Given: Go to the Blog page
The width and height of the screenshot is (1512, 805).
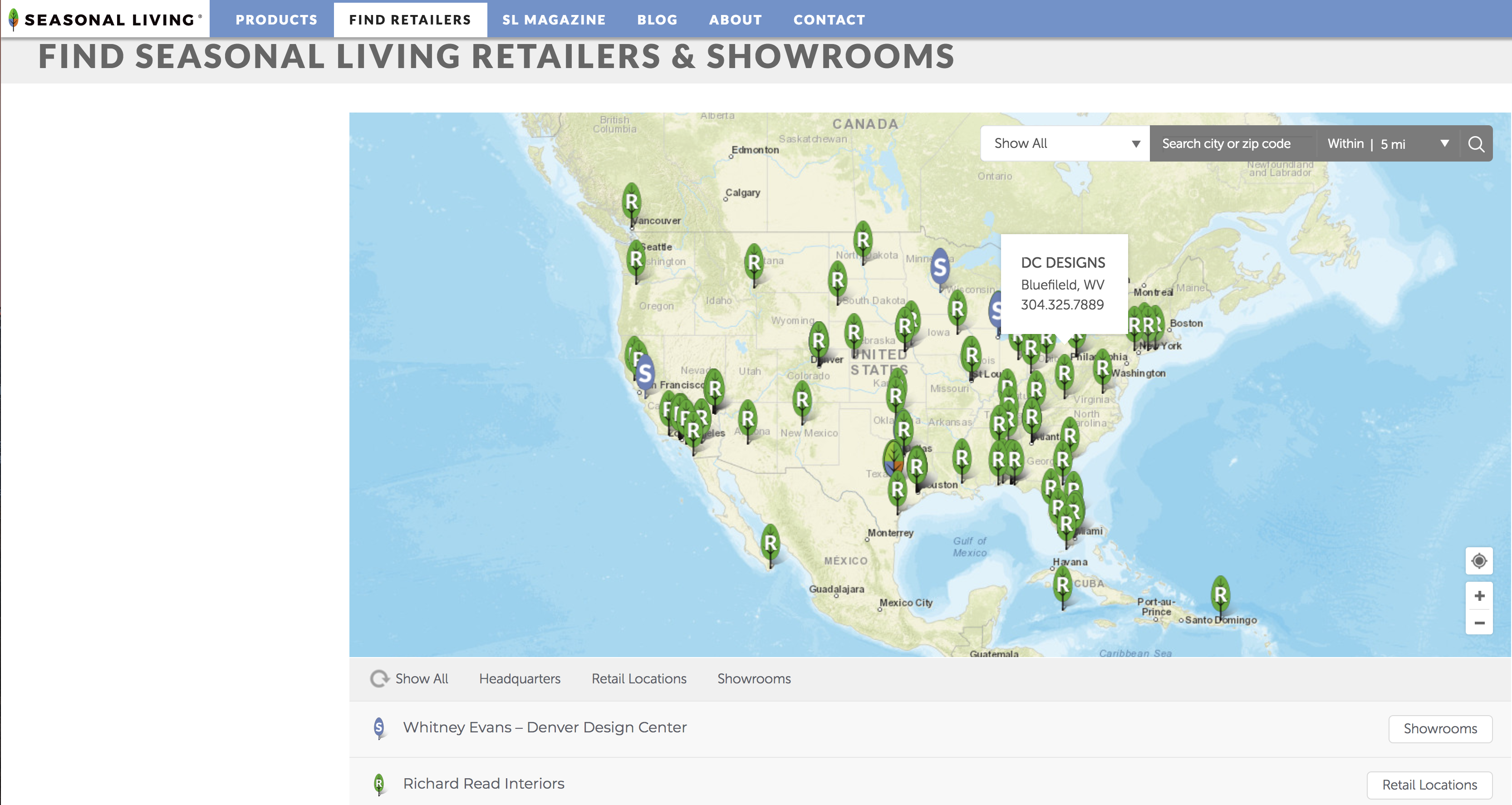Looking at the screenshot, I should [658, 20].
